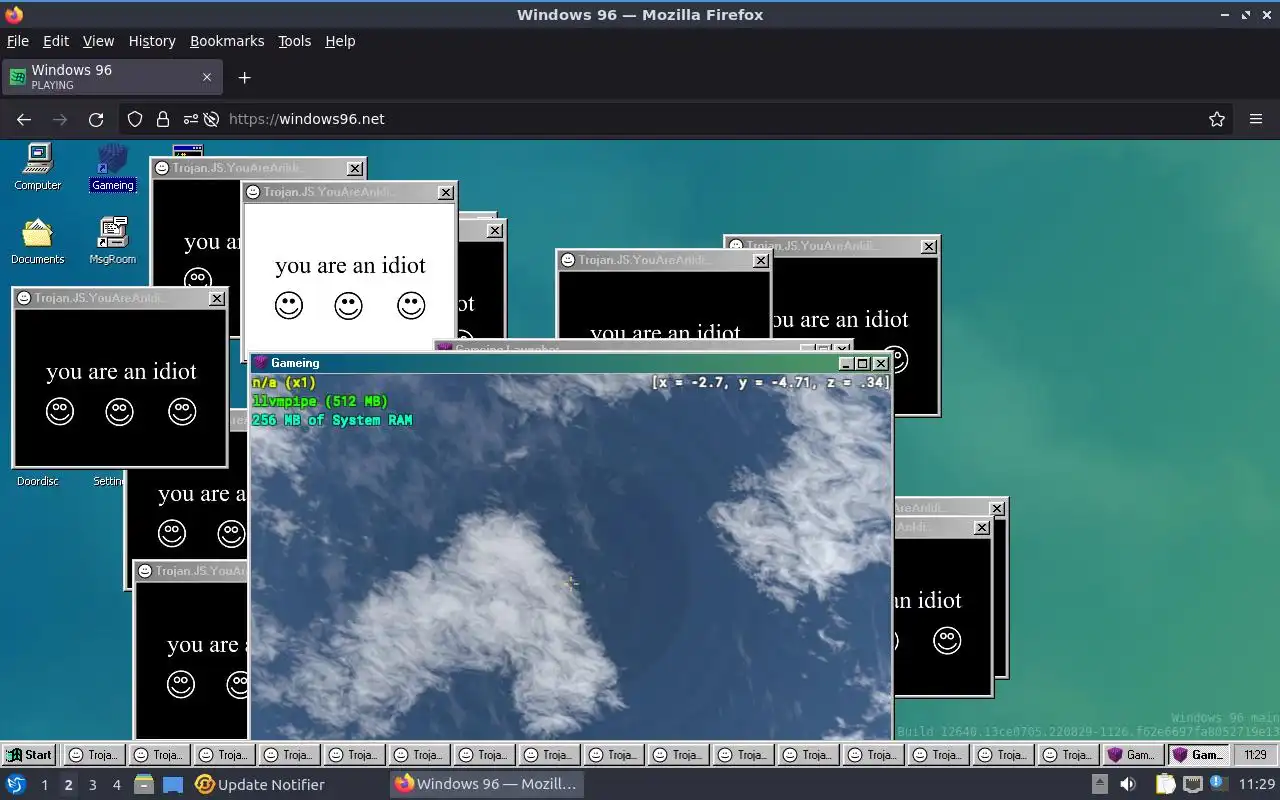Image resolution: width=1280 pixels, height=800 pixels.
Task: Minimize the Gameing window
Action: [x=846, y=364]
